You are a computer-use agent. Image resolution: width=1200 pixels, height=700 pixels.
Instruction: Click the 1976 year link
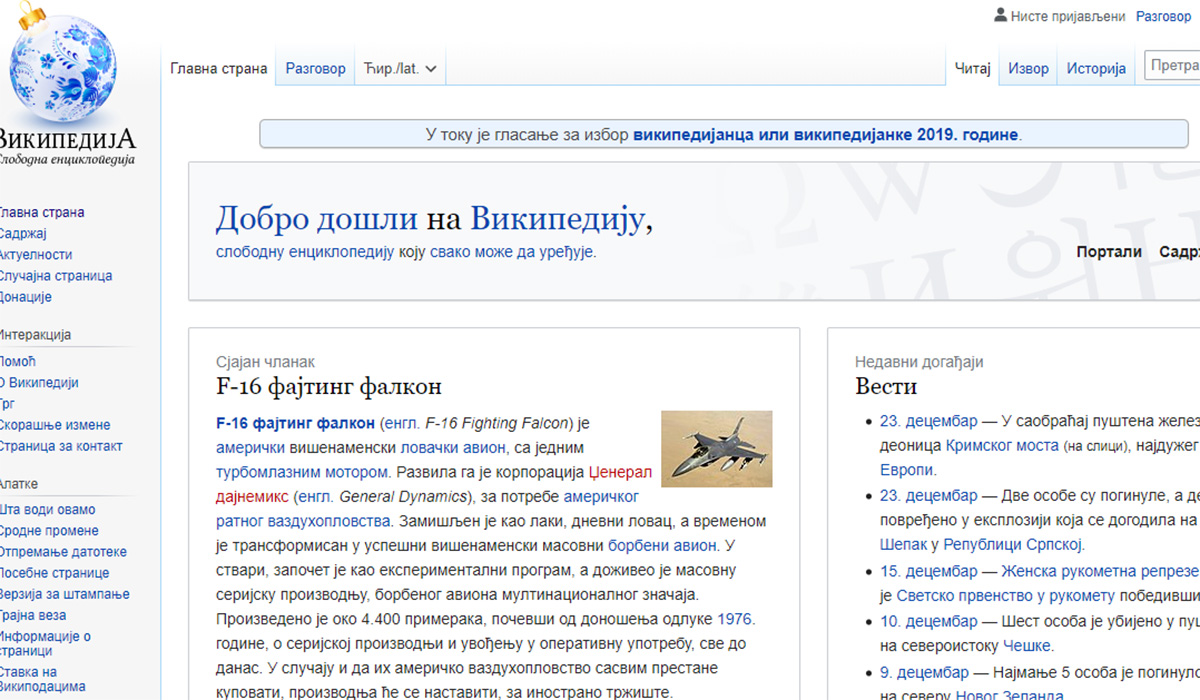[x=734, y=620]
